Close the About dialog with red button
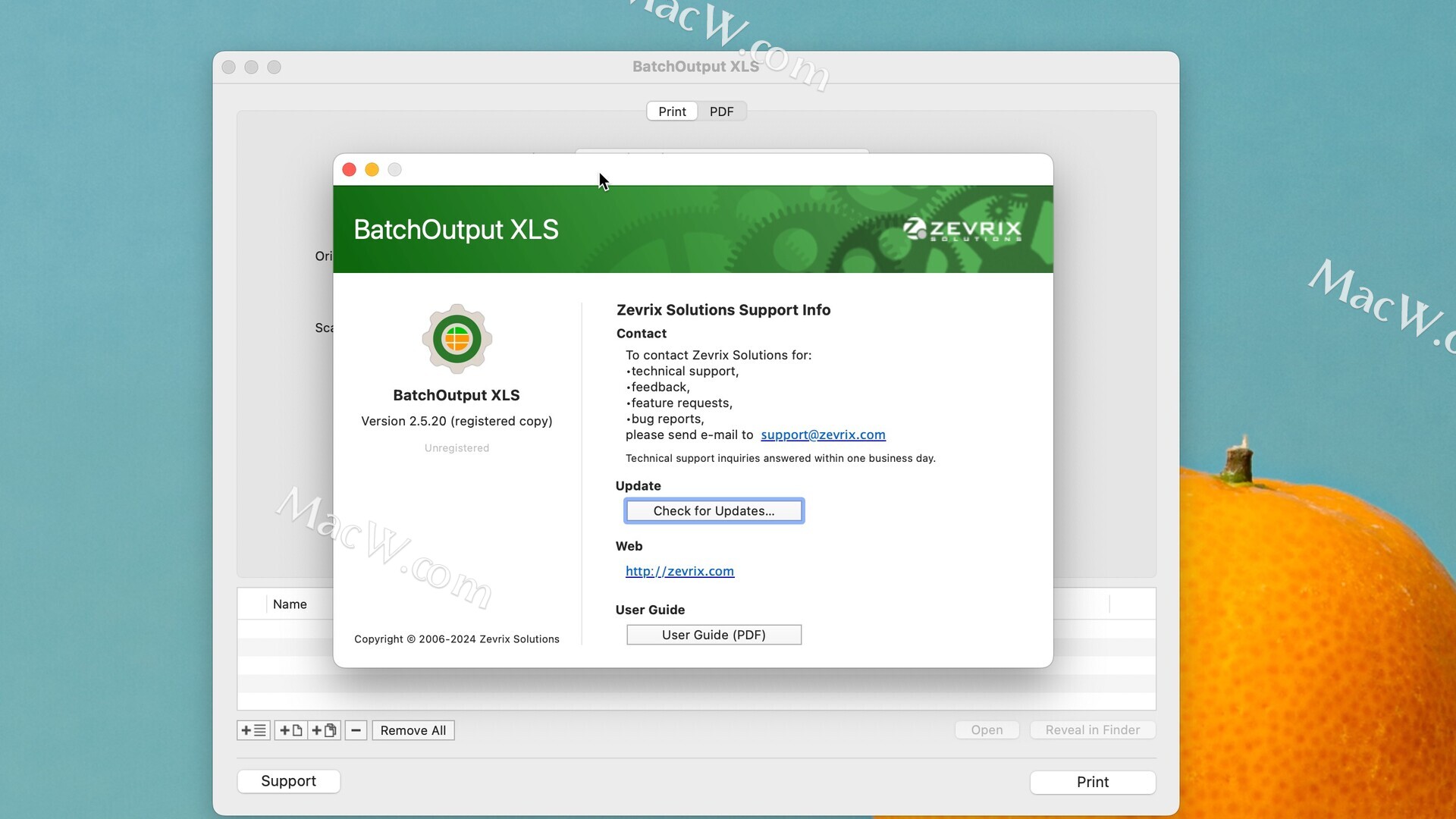 [350, 170]
